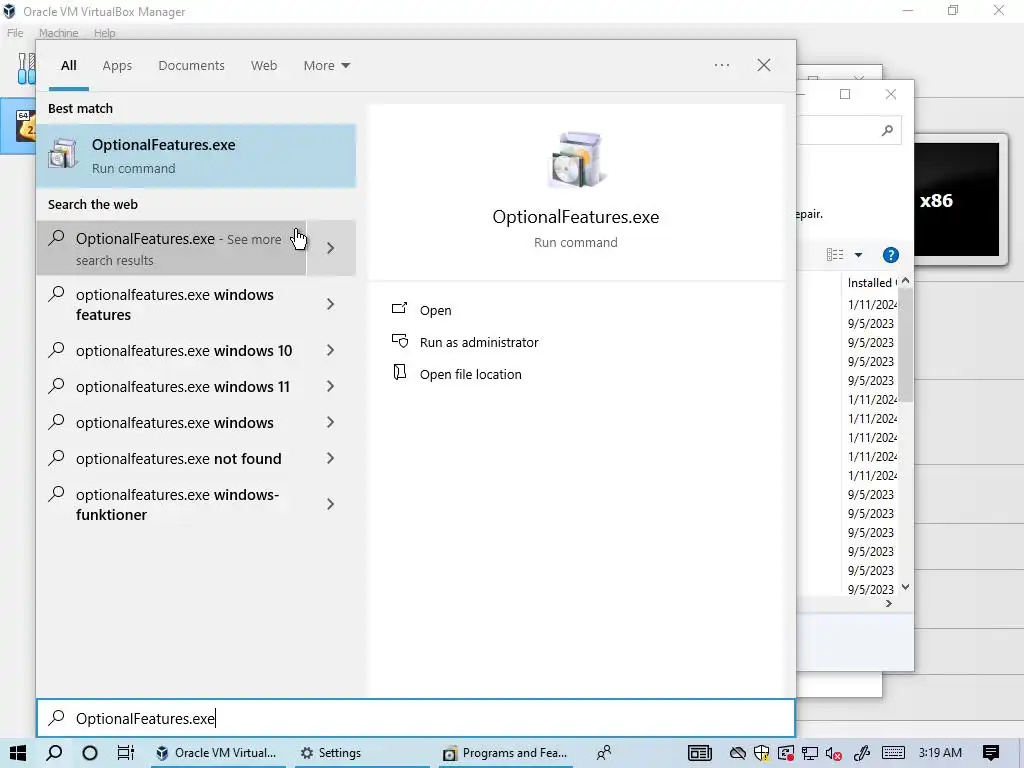Click OneDrive cloud tray icon
1024x768 pixels.
738,753
